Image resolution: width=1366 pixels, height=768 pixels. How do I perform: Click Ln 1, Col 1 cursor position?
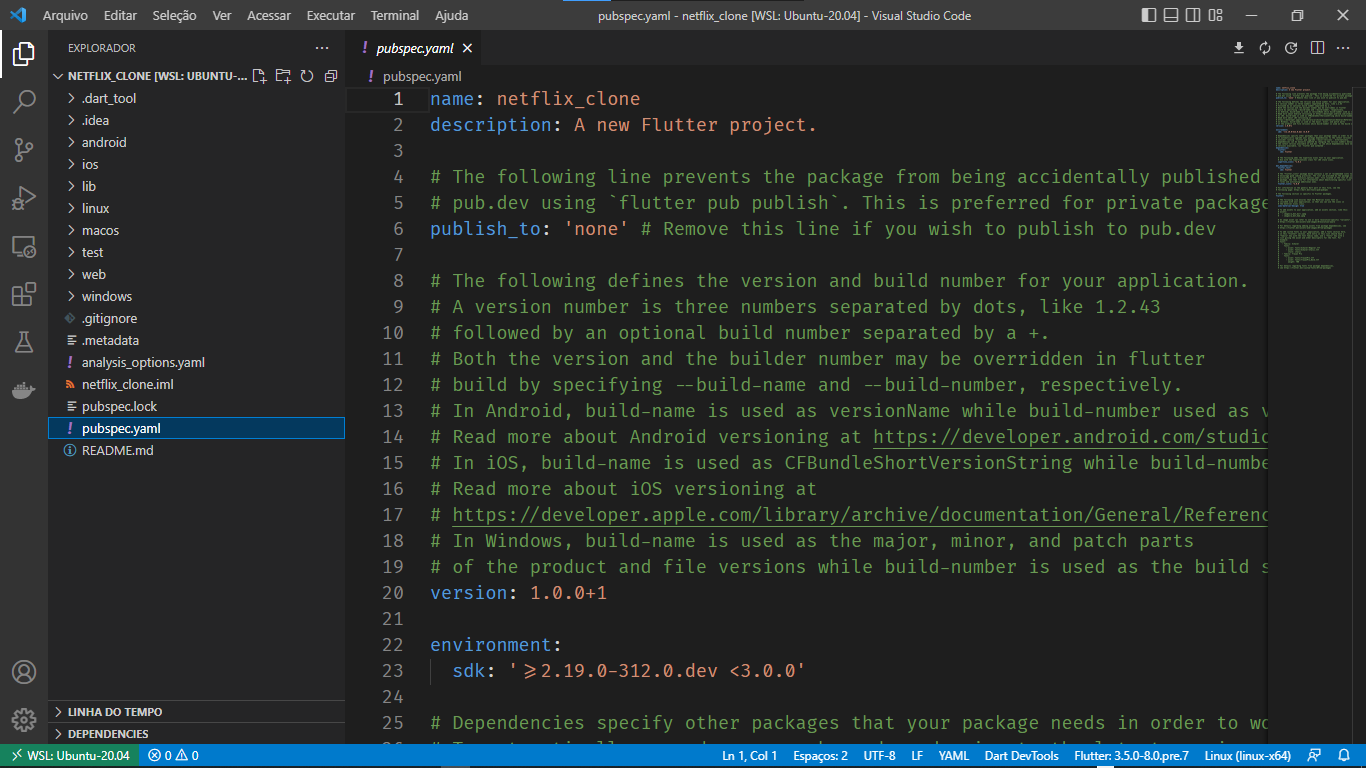pos(750,756)
